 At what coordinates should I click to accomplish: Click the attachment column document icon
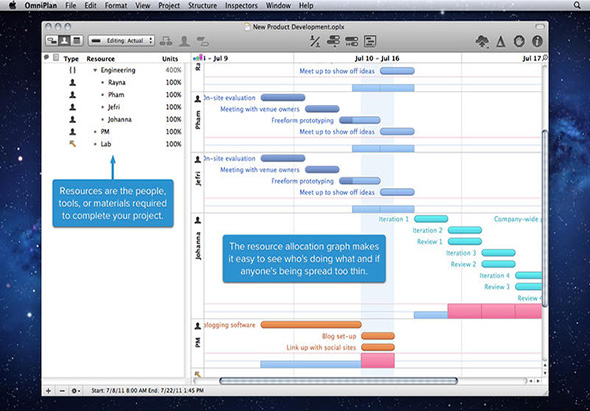(56, 58)
